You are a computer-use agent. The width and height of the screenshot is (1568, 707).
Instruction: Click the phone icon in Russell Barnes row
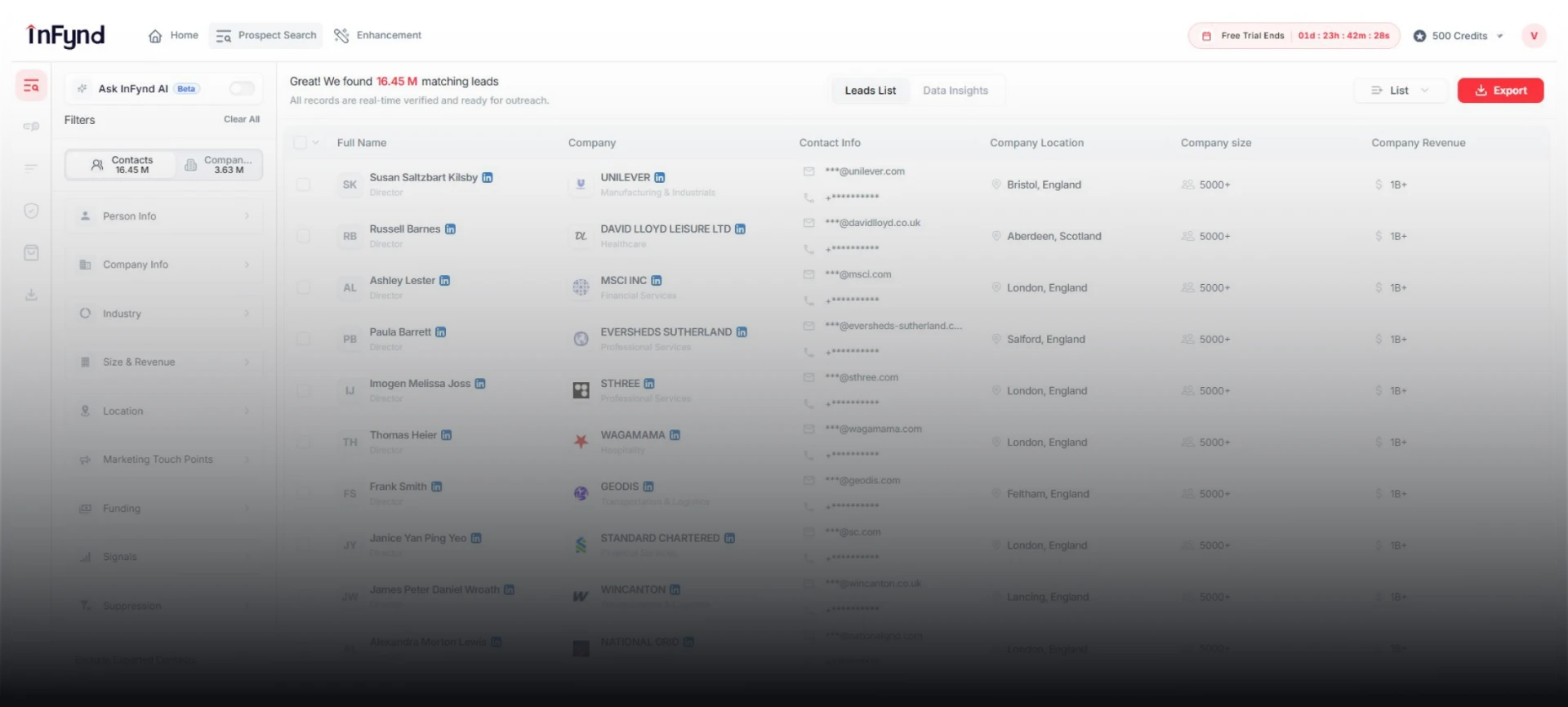[808, 248]
